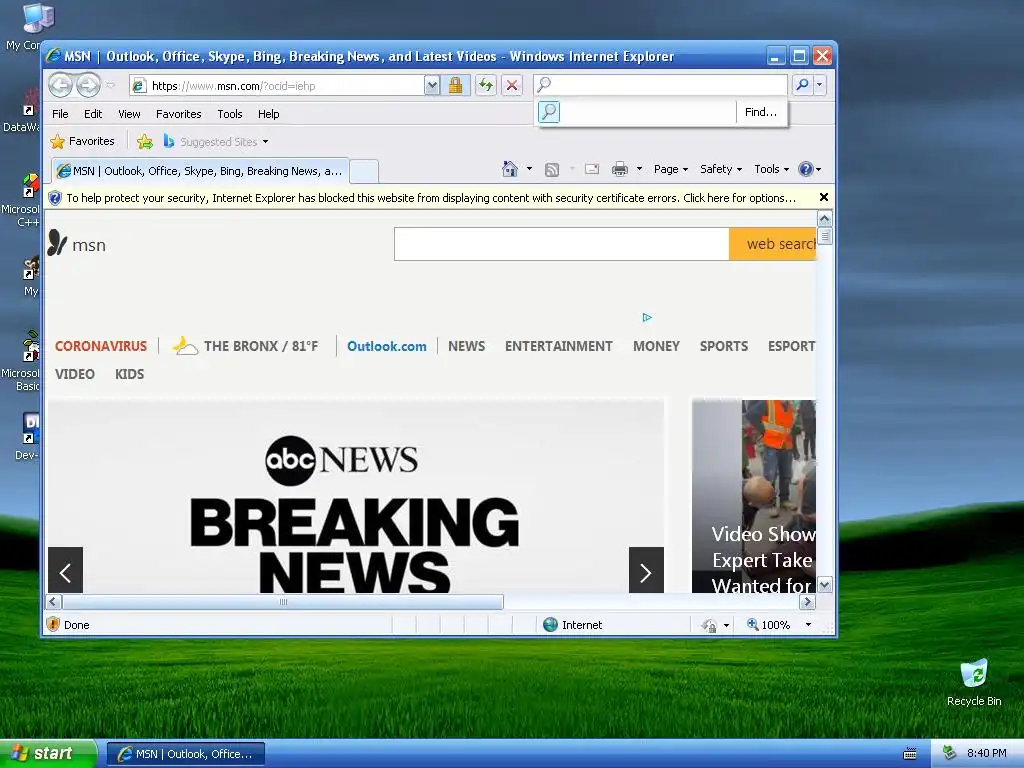The height and width of the screenshot is (768, 1024).
Task: Click the AdChoices triangle icon
Action: [647, 317]
